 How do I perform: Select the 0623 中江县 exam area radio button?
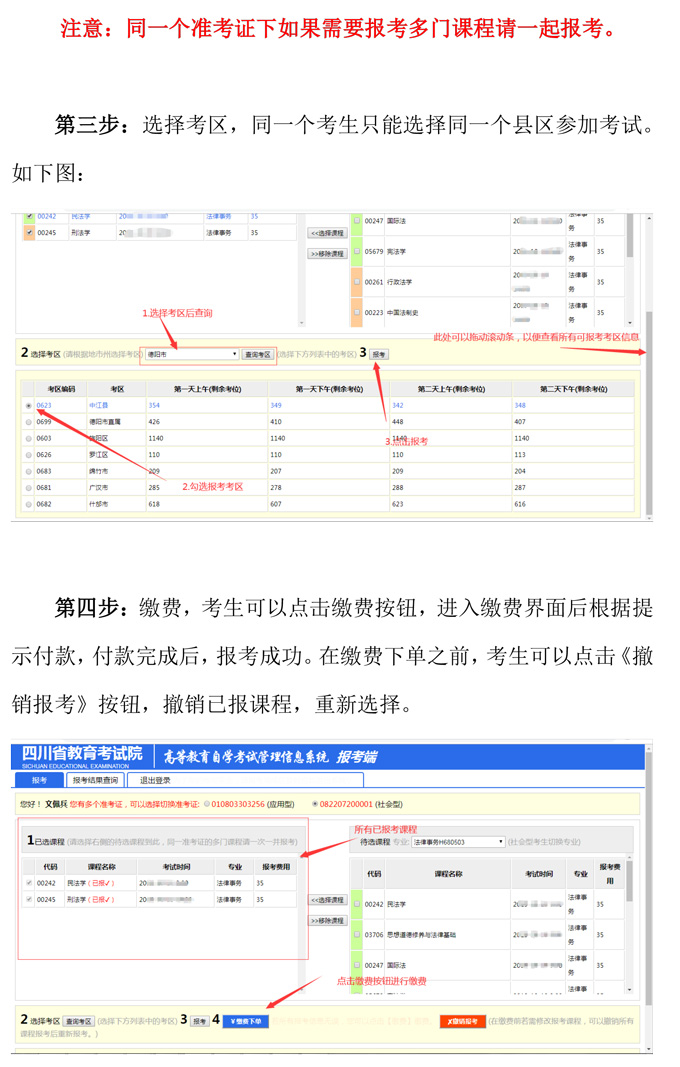pyautogui.click(x=28, y=406)
